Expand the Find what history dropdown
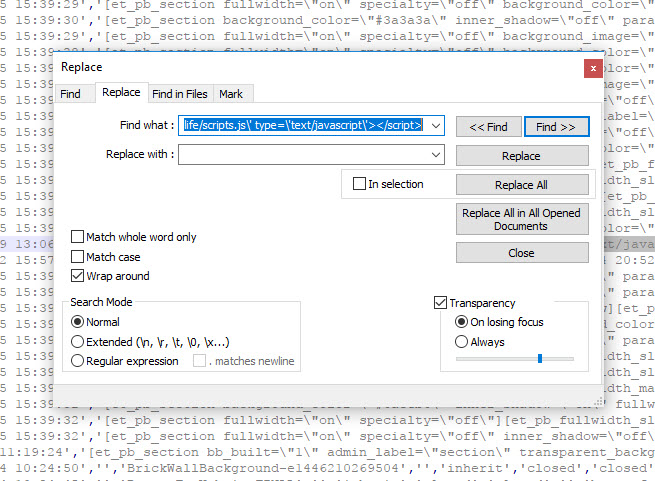 pos(436,125)
